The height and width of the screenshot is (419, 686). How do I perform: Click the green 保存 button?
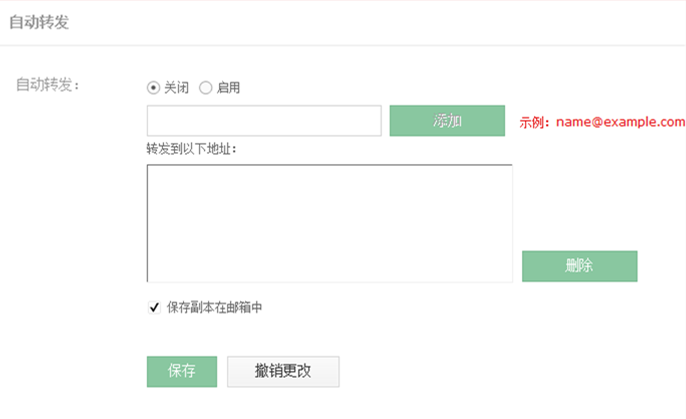(181, 371)
